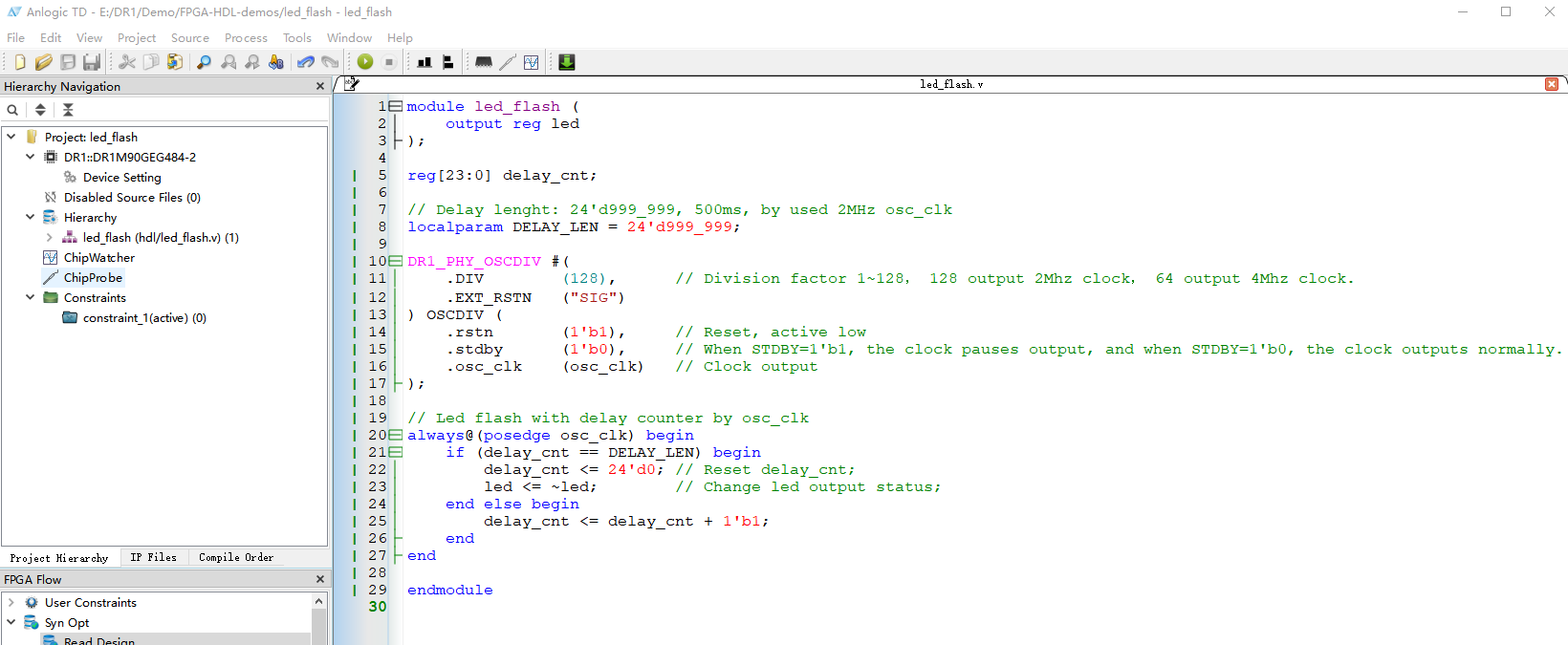
Task: Open the Source menu
Action: click(x=190, y=37)
